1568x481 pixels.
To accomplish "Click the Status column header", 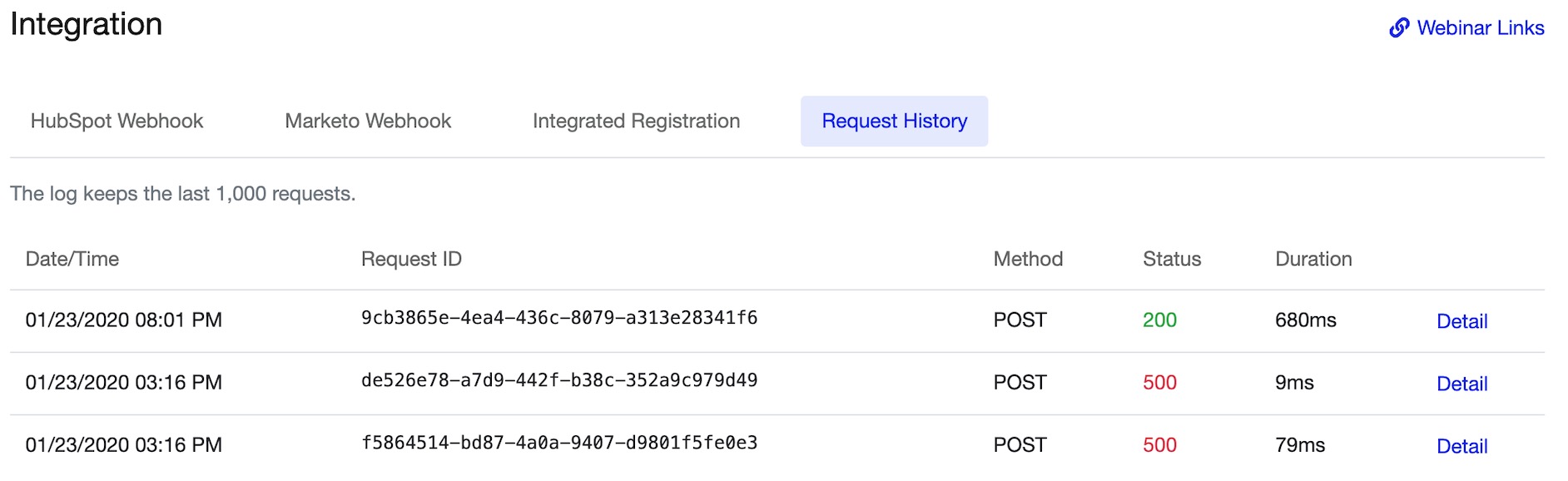I will (1172, 260).
